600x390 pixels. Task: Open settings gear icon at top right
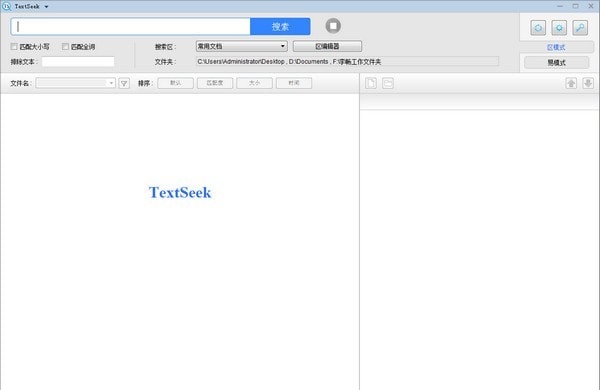pos(559,28)
